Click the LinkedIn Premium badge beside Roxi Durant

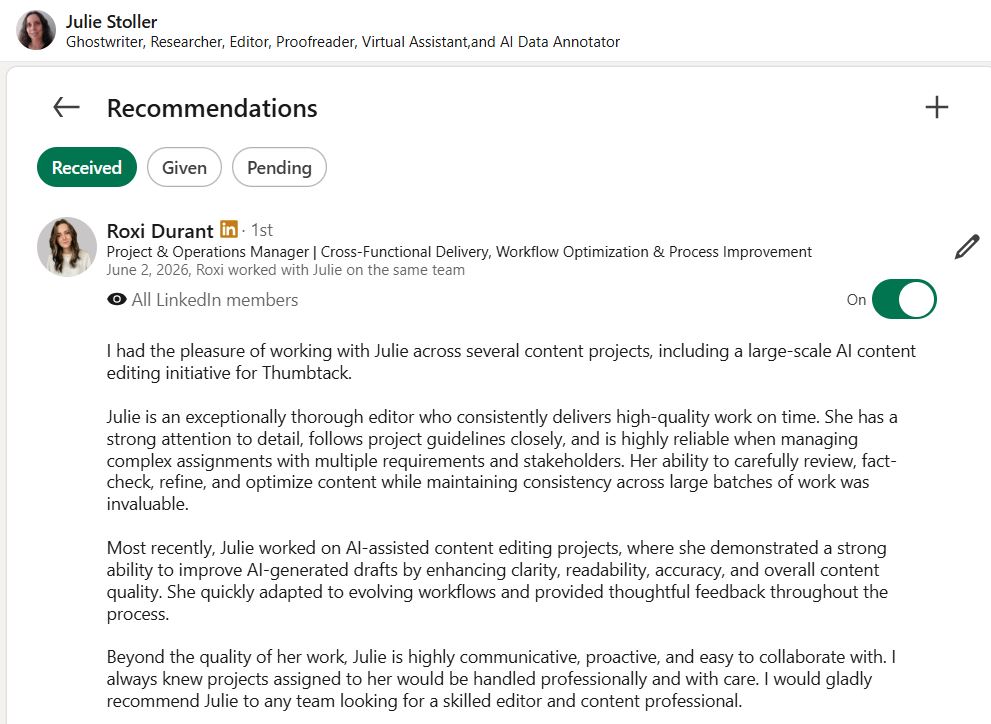pos(229,229)
